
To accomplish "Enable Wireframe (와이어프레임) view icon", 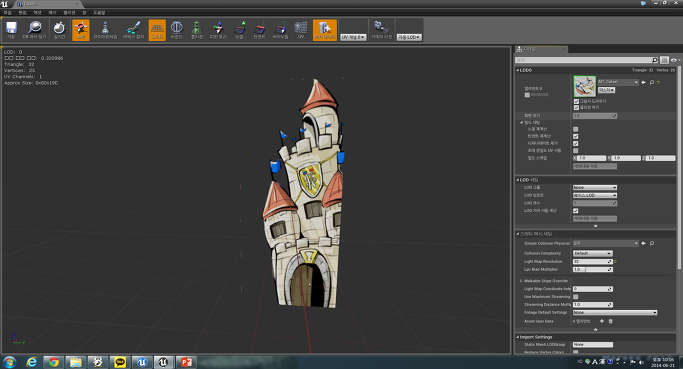I will (105, 30).
